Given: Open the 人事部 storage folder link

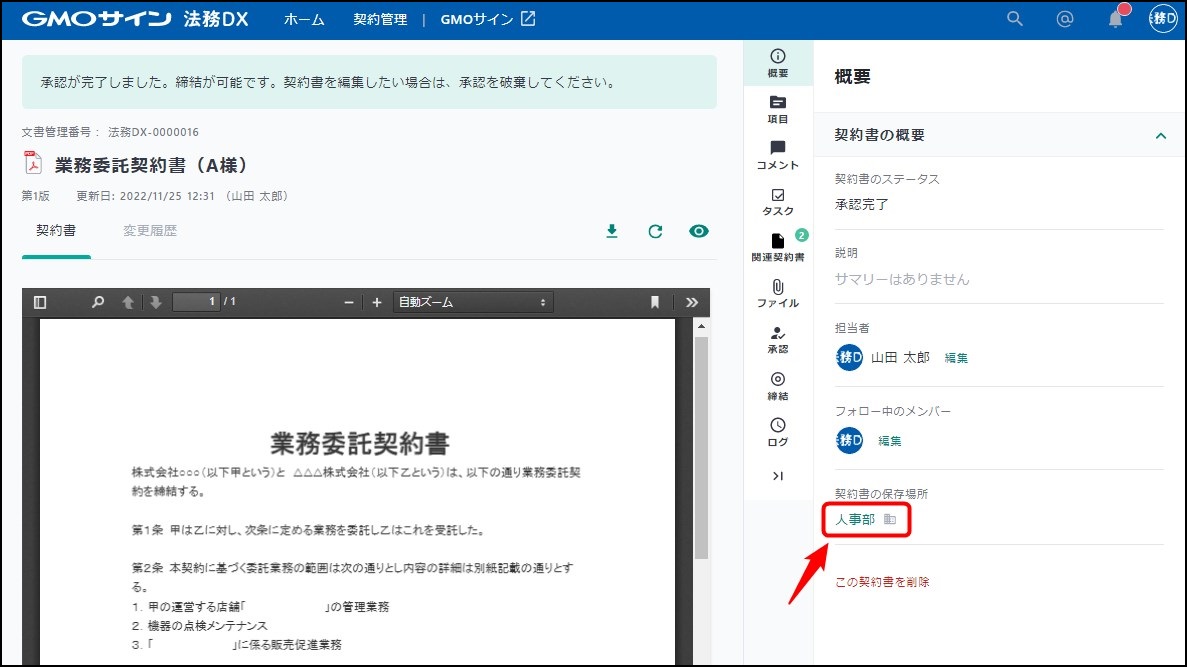Looking at the screenshot, I should [x=855, y=519].
